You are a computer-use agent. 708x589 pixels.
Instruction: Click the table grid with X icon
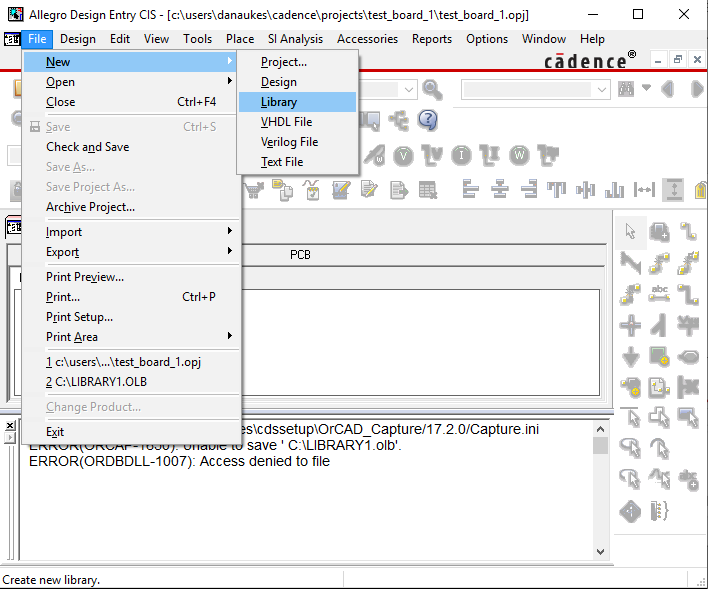tap(428, 190)
